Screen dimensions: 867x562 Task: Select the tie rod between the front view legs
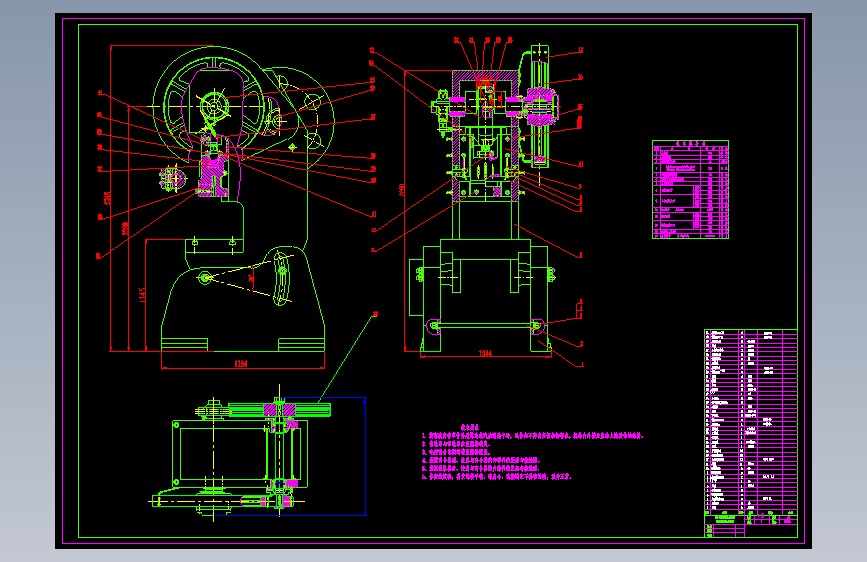485,326
